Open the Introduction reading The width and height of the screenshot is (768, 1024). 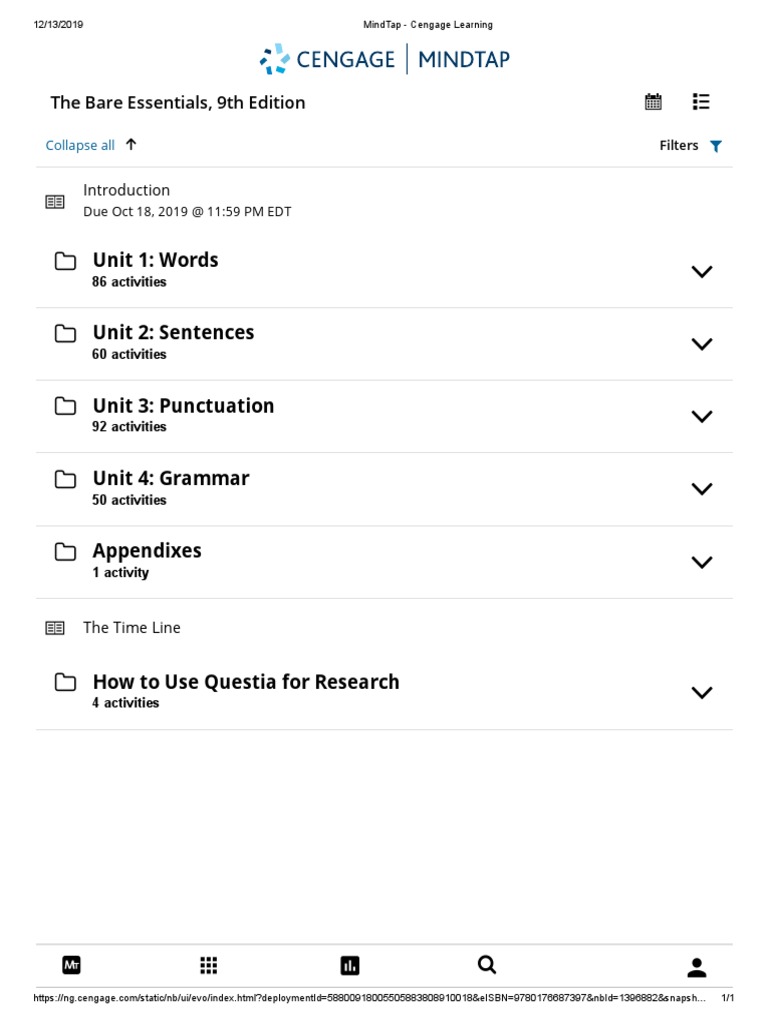pos(126,190)
